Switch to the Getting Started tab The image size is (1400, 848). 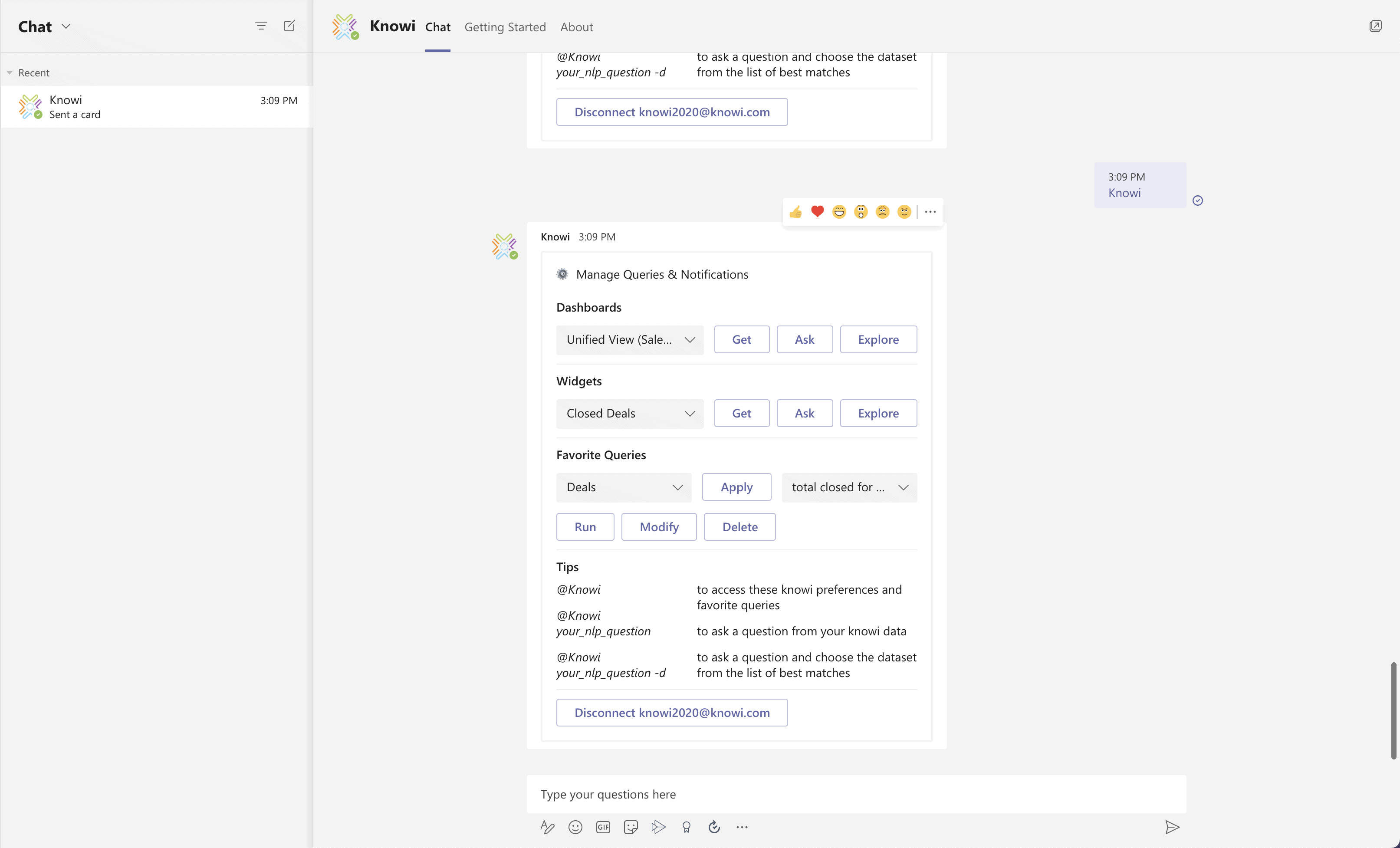(x=505, y=27)
